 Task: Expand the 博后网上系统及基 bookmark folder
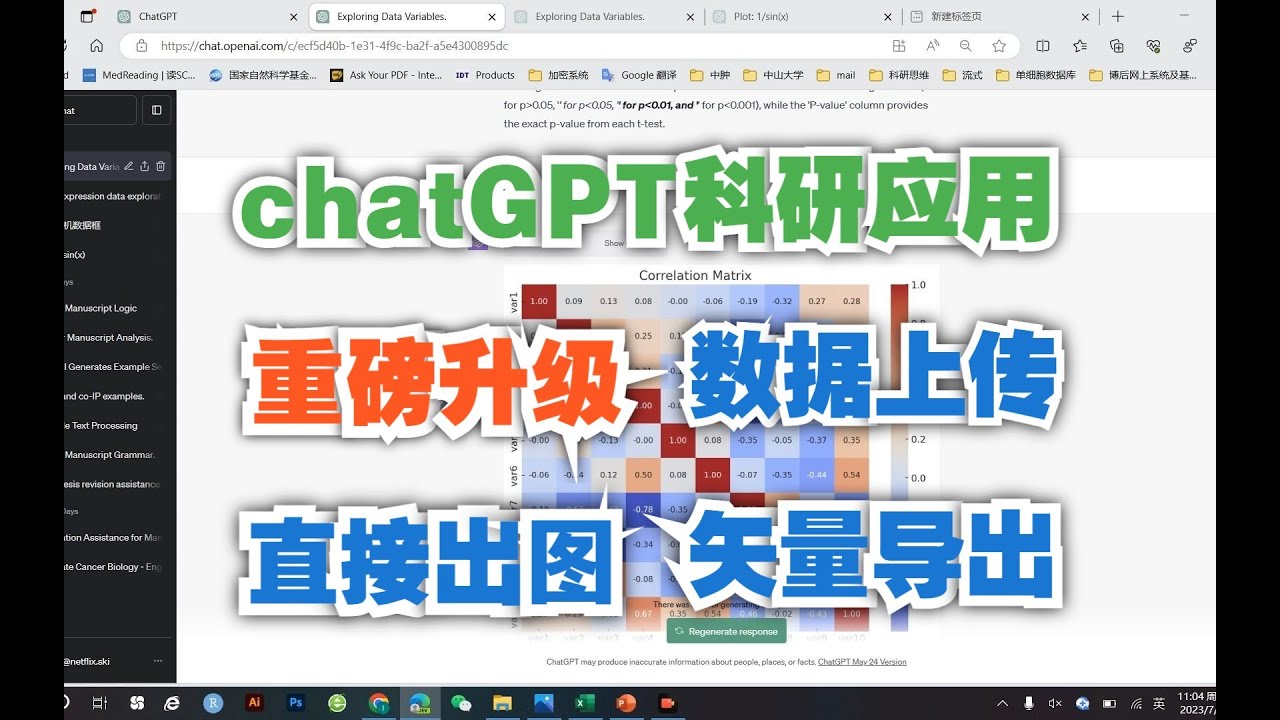[1143, 75]
